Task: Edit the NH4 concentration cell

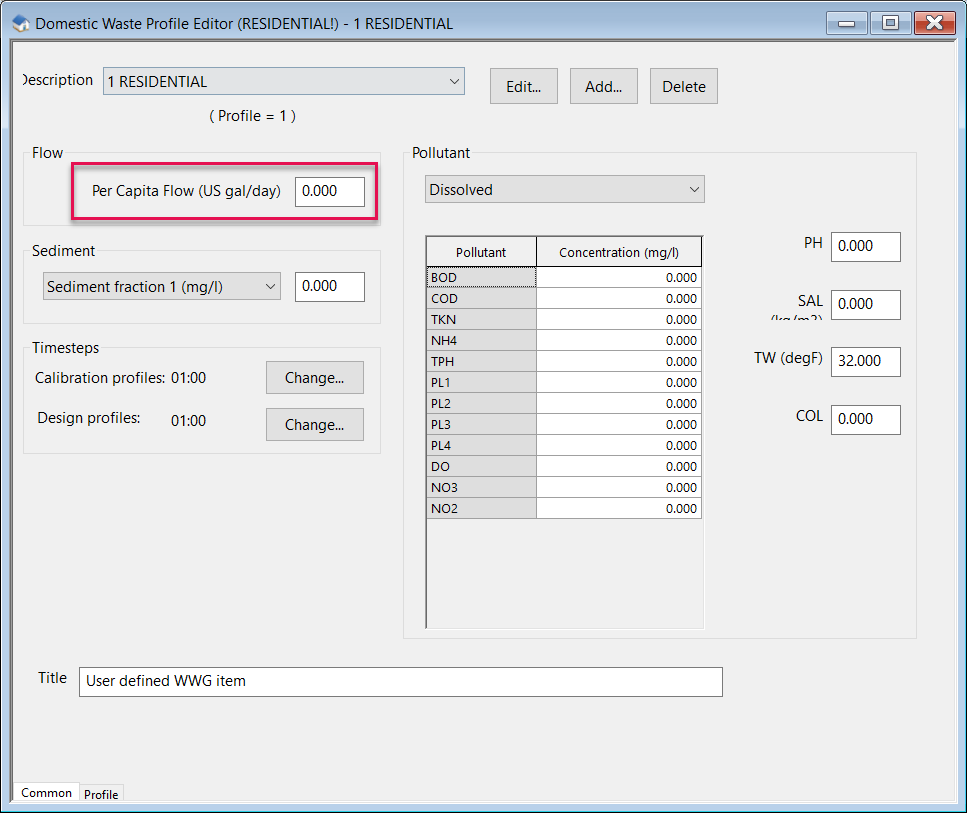Action: (619, 340)
